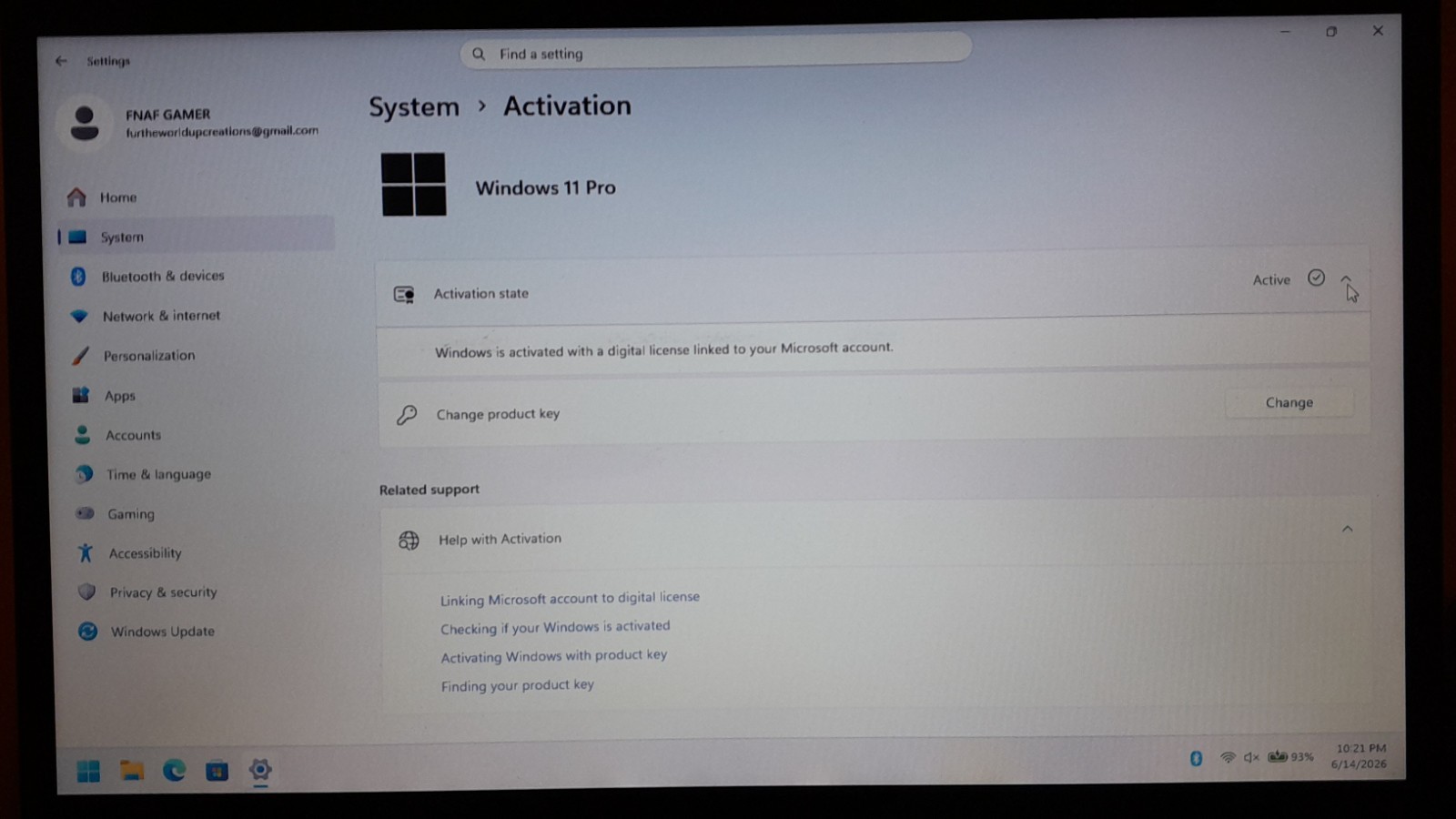The image size is (1456, 819).
Task: Collapse the Help with Activation section
Action: [x=1348, y=528]
